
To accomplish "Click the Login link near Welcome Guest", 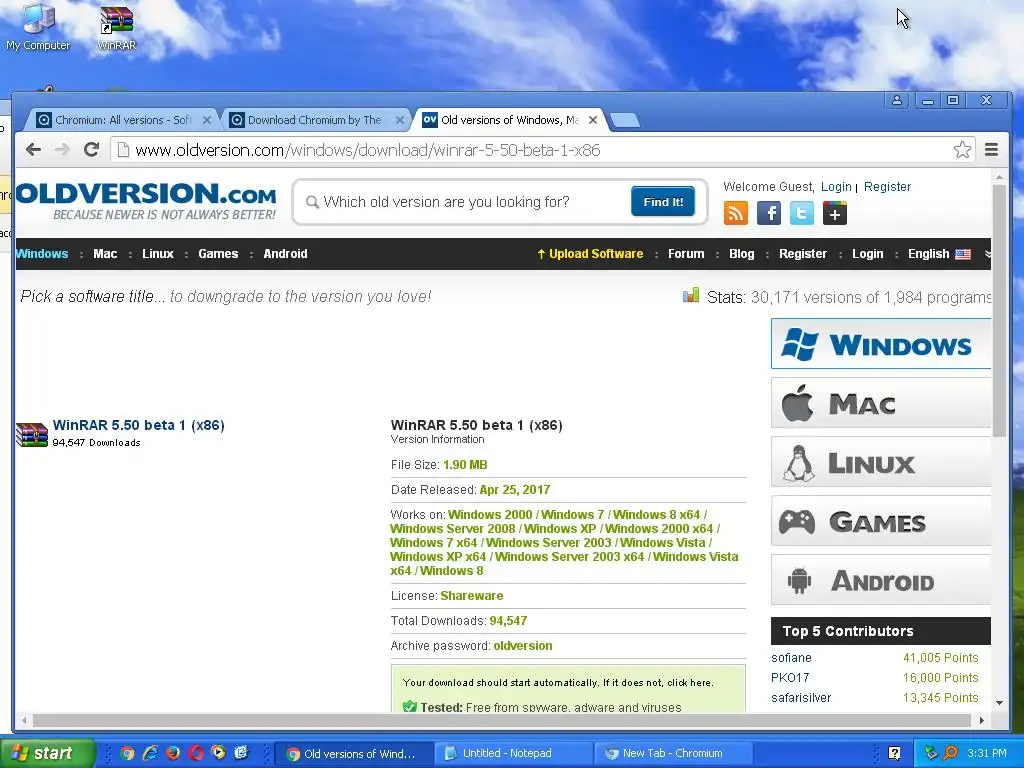I will pyautogui.click(x=836, y=187).
